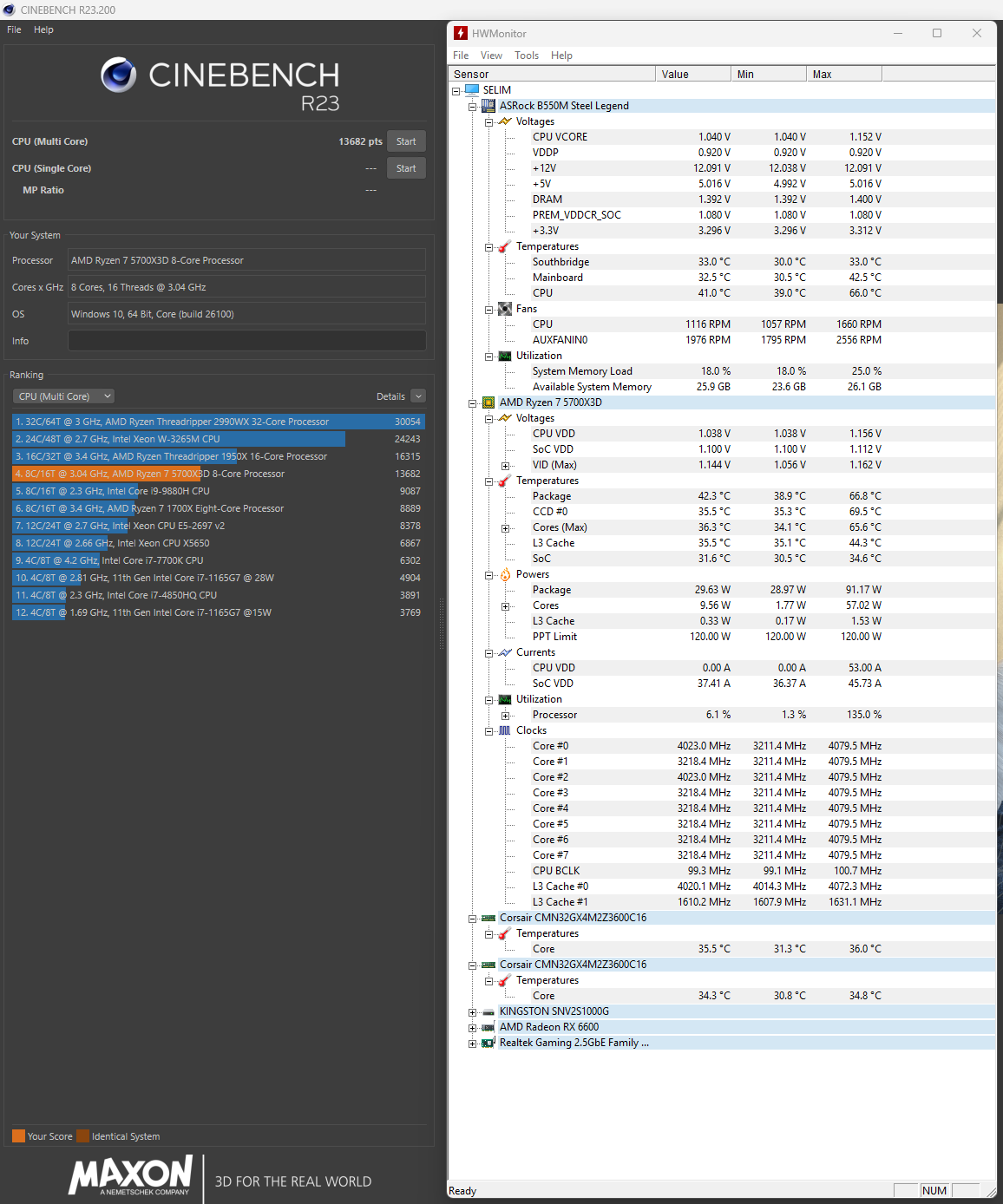Collapse the AMD Ryzen 7 5700X3D node
The width and height of the screenshot is (1003, 1204).
473,403
